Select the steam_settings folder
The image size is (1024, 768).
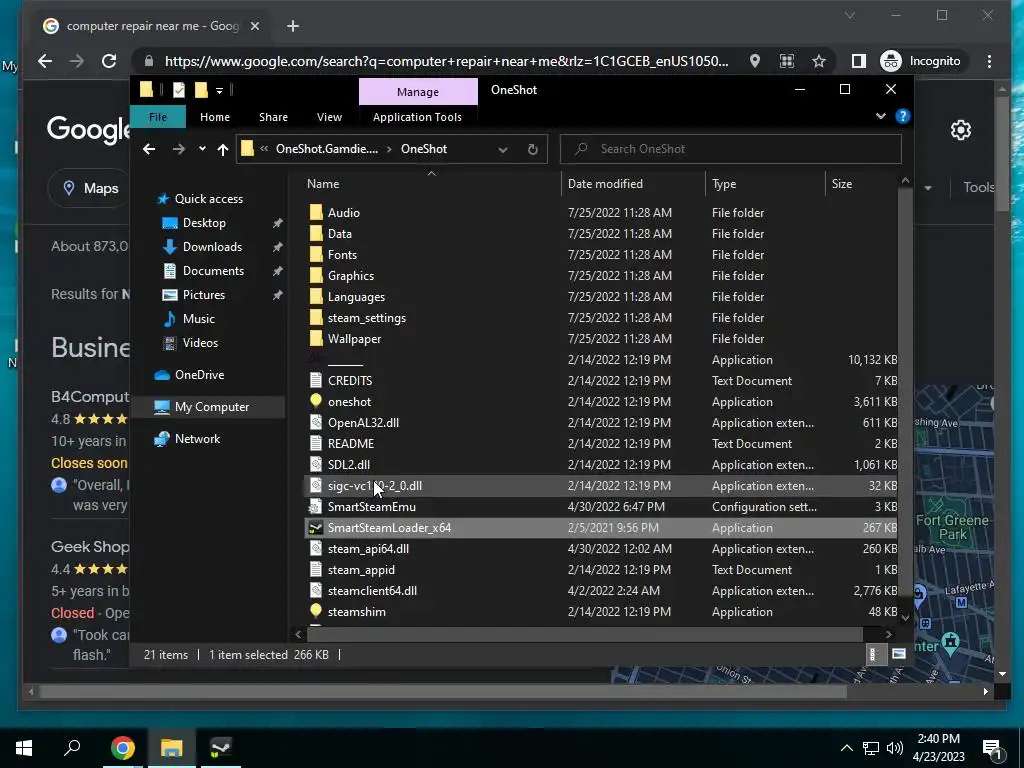[366, 317]
